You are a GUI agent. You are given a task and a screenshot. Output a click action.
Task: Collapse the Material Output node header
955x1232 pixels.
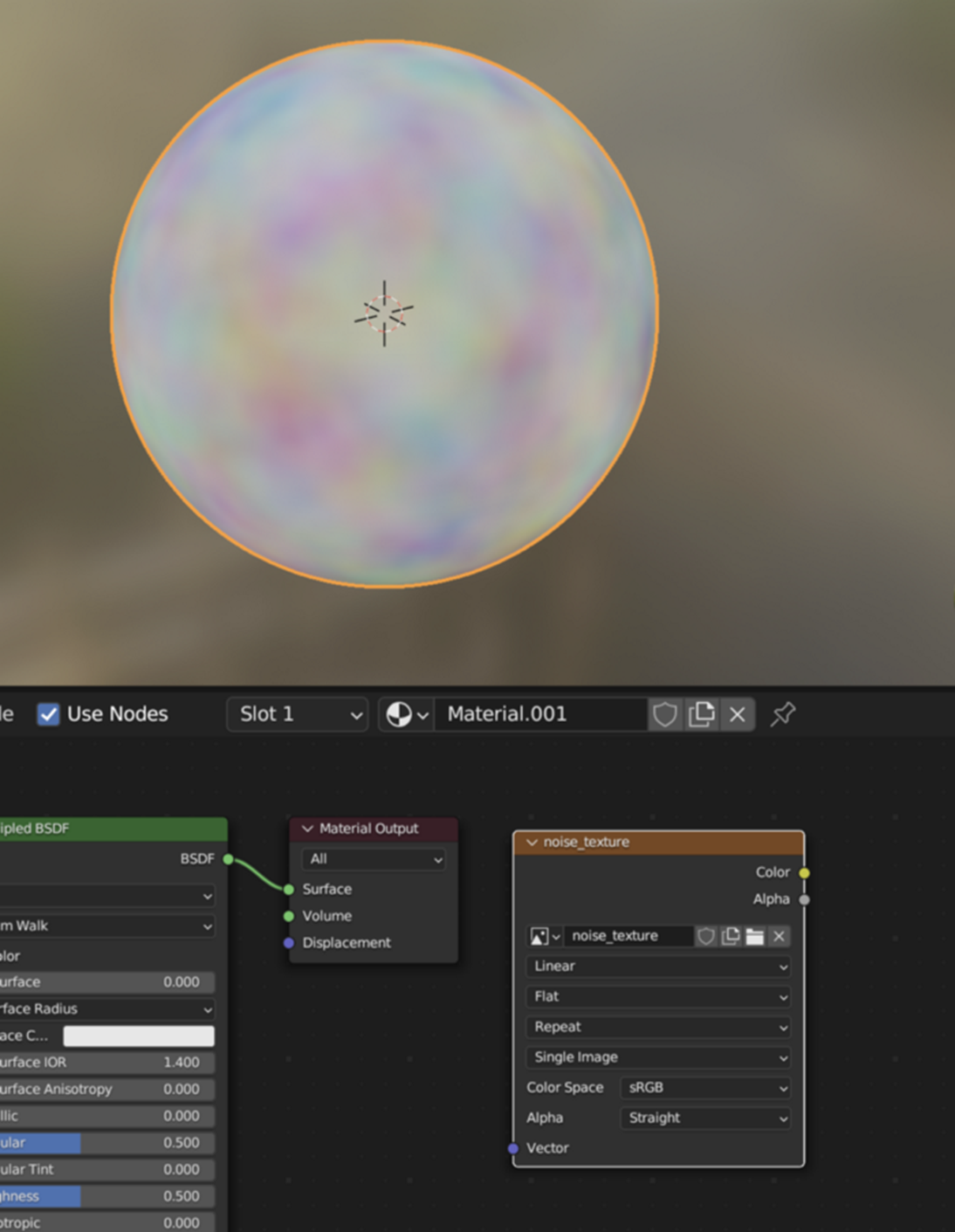pyautogui.click(x=306, y=828)
